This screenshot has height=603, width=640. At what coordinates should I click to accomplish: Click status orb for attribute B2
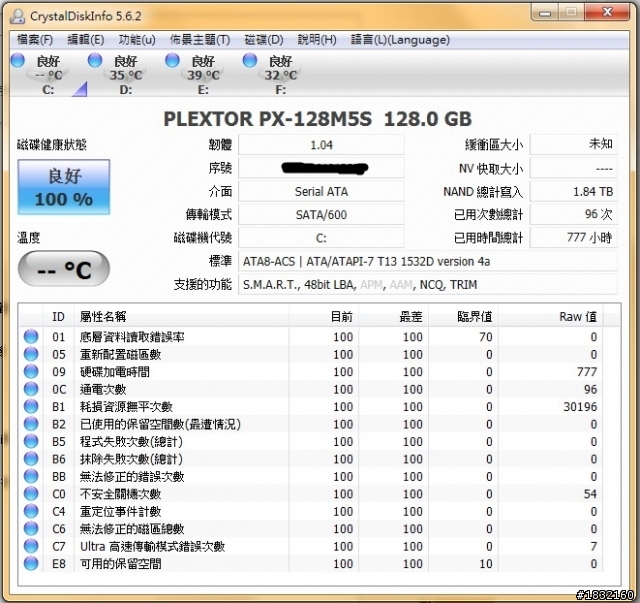pyautogui.click(x=31, y=424)
